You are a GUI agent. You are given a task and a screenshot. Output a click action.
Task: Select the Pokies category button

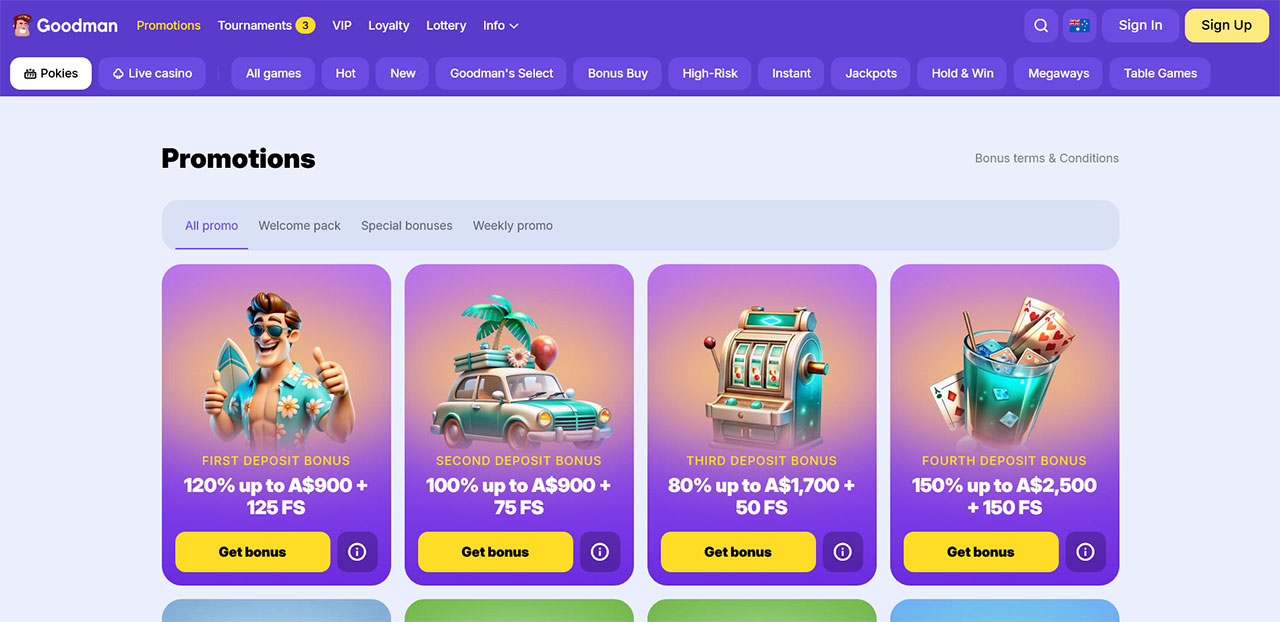tap(51, 73)
